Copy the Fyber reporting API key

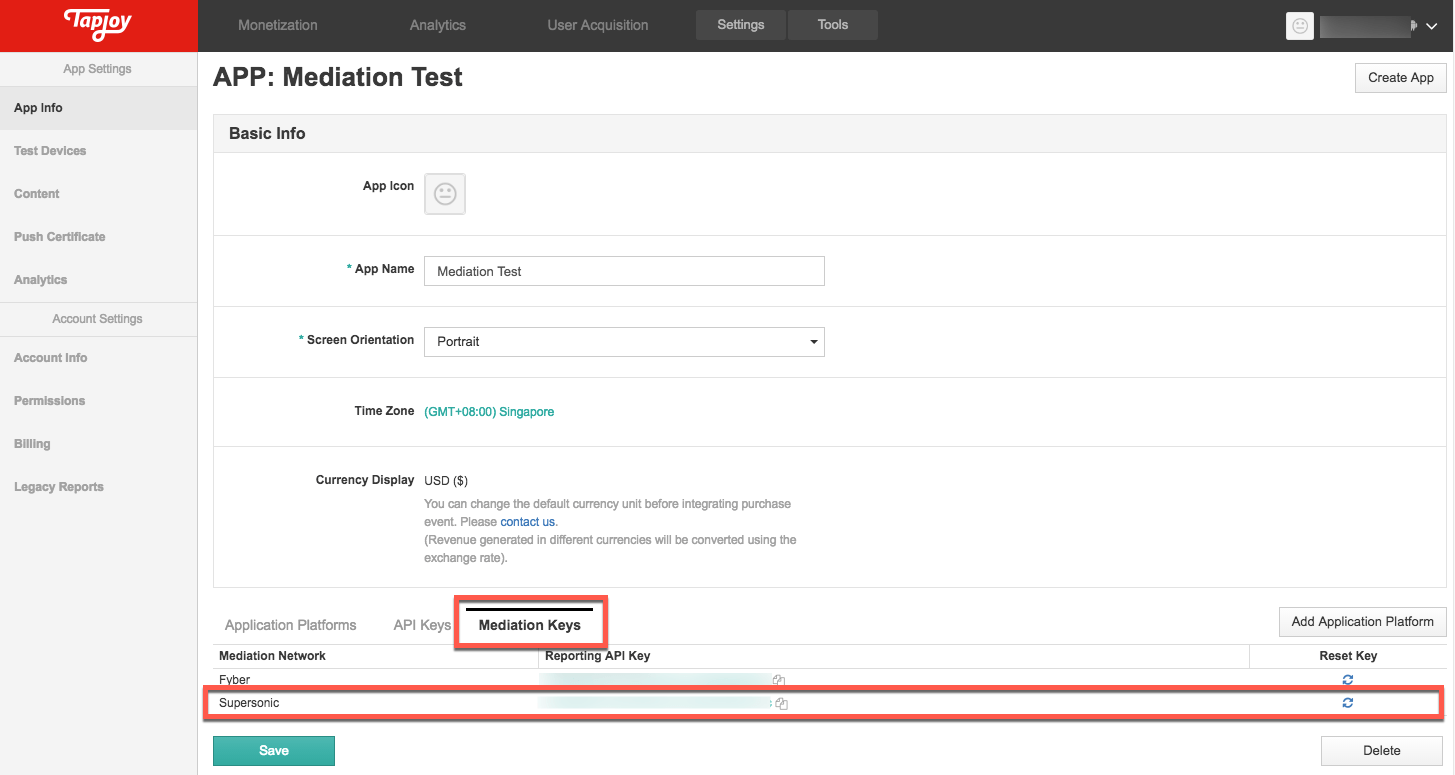point(778,679)
